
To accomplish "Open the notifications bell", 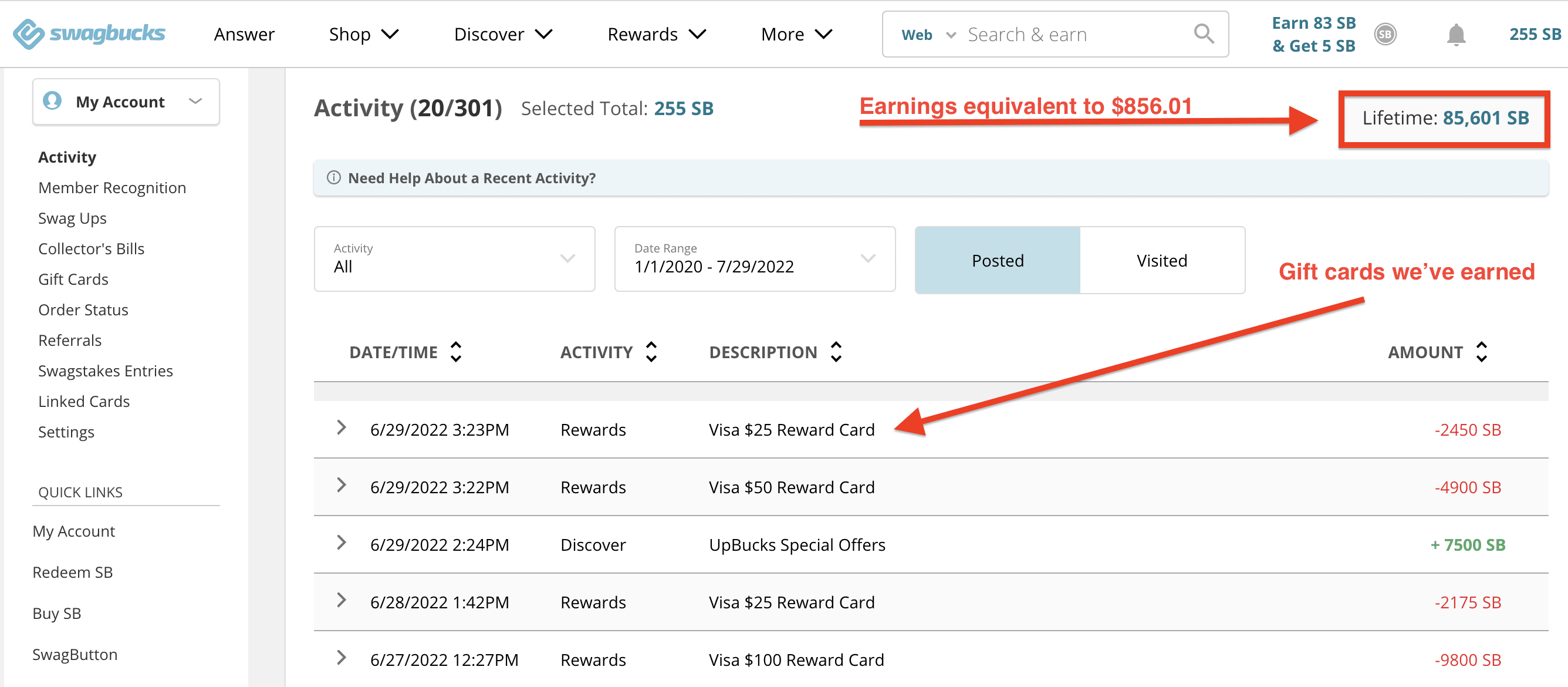I will click(x=1455, y=35).
